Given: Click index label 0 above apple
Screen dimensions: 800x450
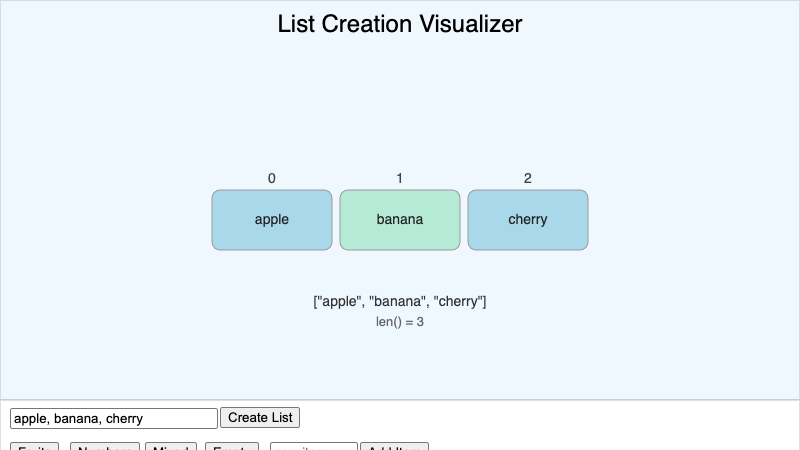Looking at the screenshot, I should 271,179.
